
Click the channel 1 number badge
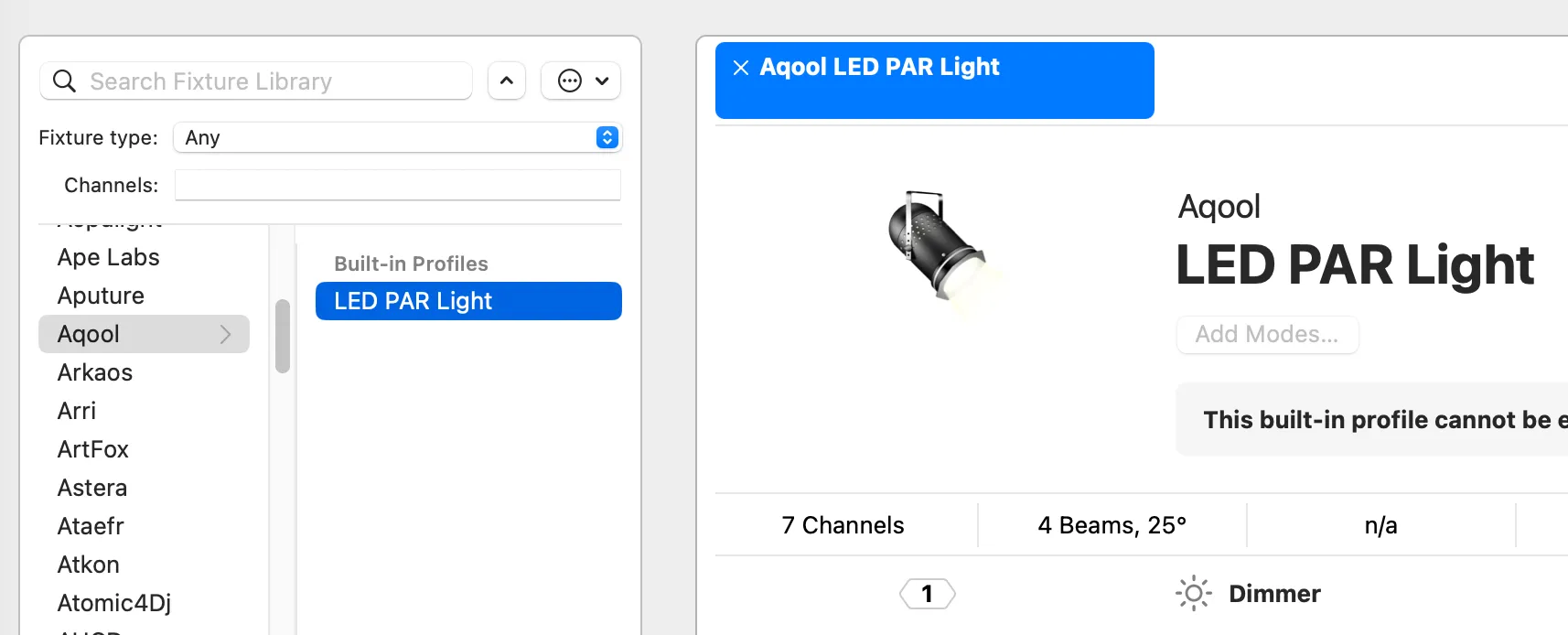tap(927, 594)
